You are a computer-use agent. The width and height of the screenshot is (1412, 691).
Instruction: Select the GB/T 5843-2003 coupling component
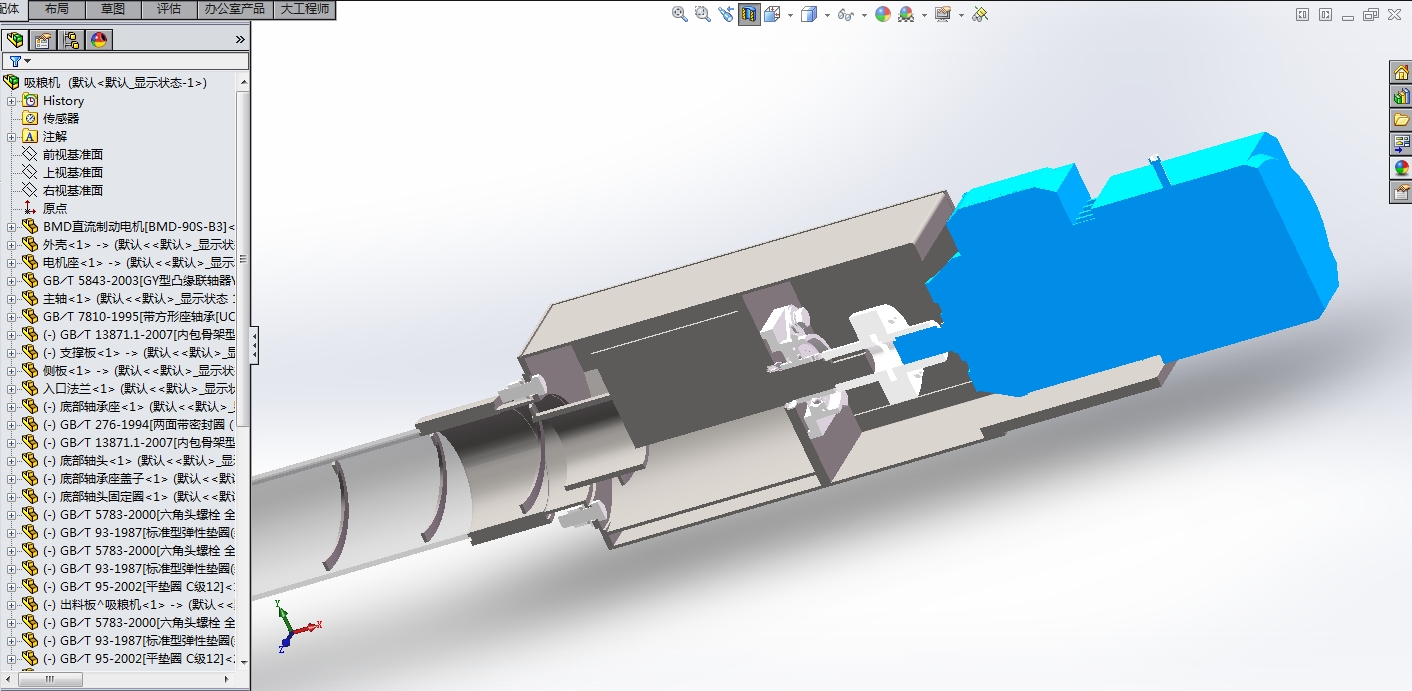click(129, 281)
